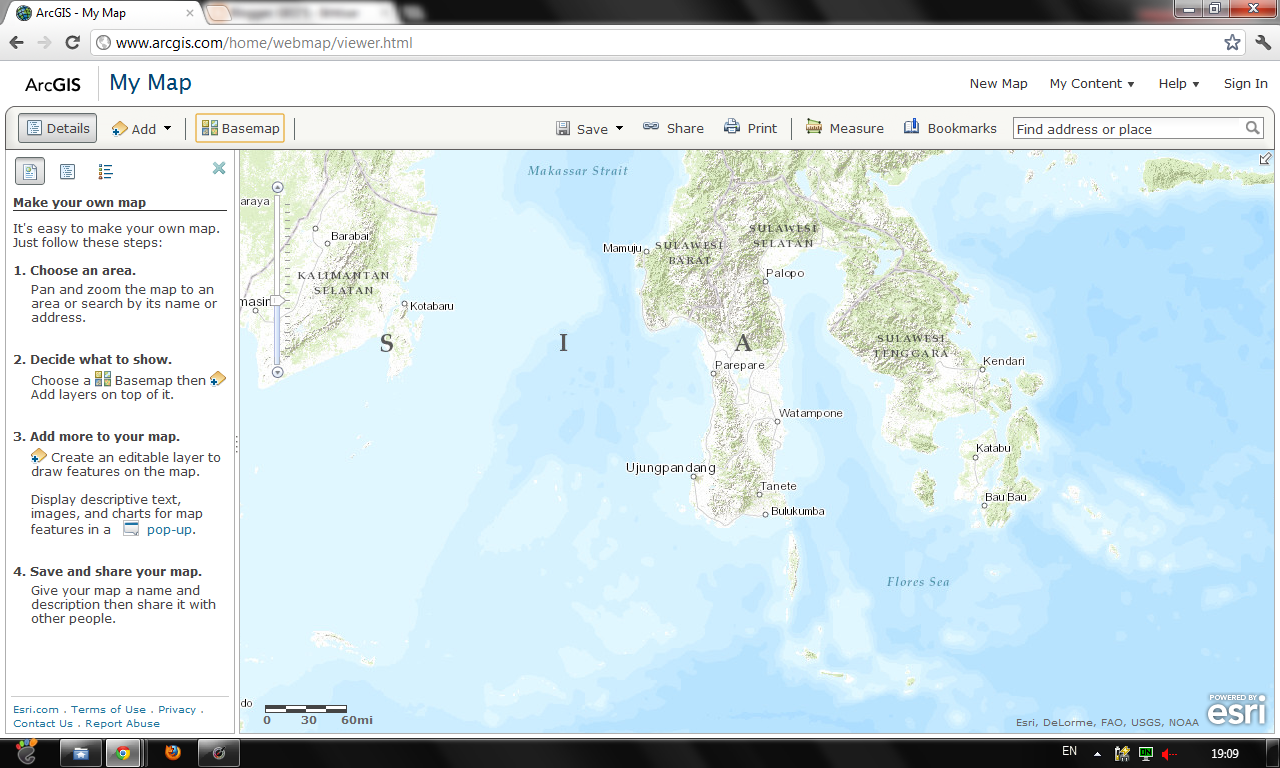Image resolution: width=1280 pixels, height=768 pixels.
Task: Open the Bookmarks list
Action: tap(949, 128)
